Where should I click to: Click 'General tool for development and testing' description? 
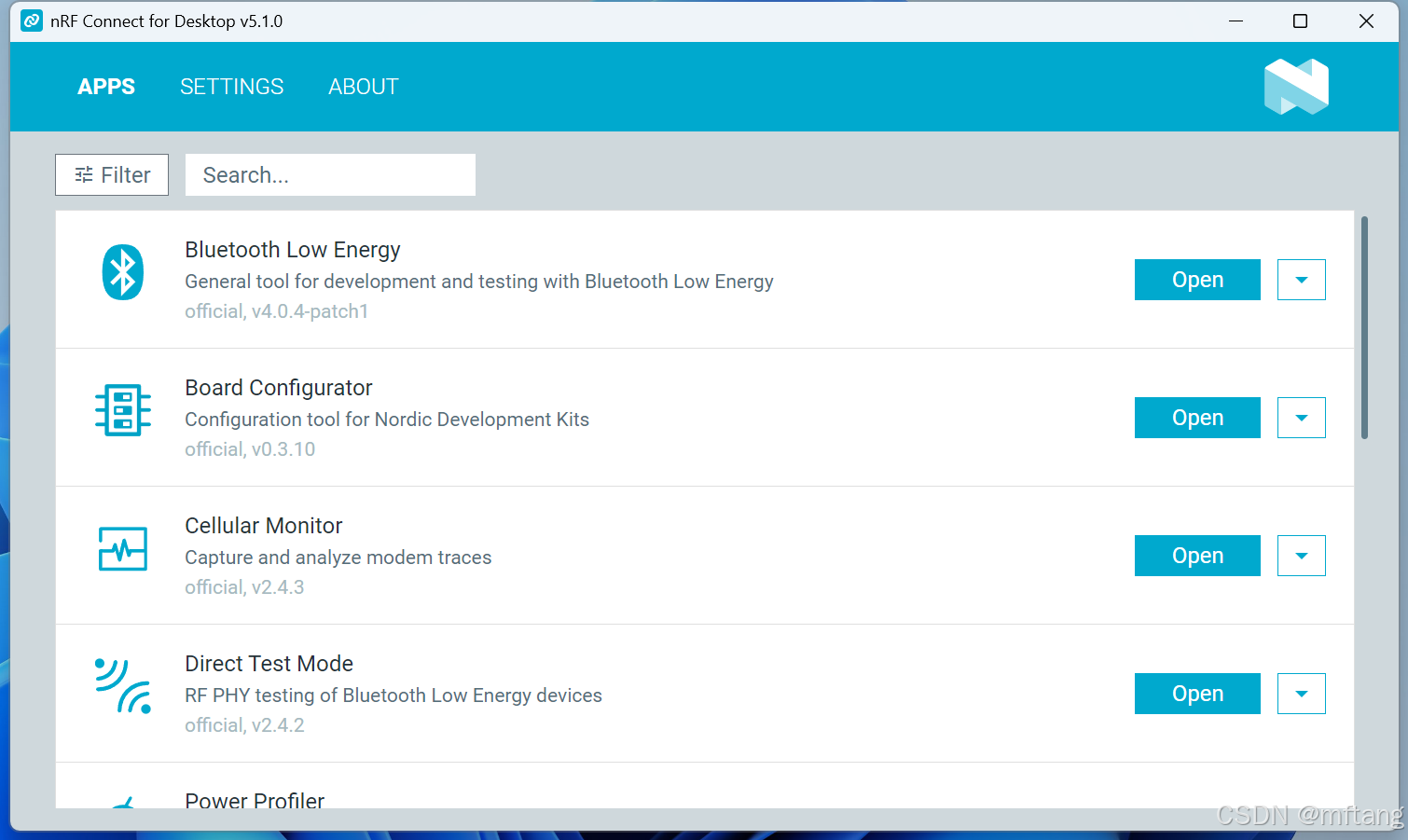point(479,282)
